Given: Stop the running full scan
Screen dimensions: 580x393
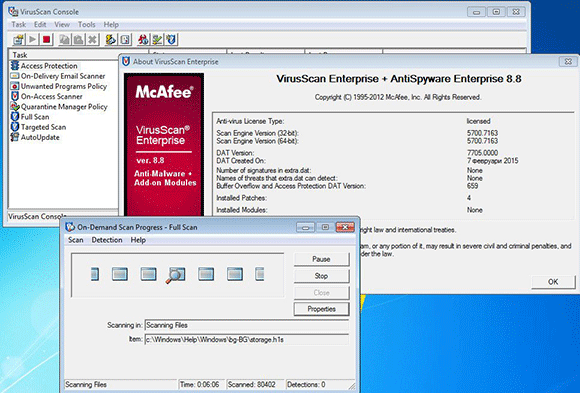Looking at the screenshot, I should pos(321,276).
